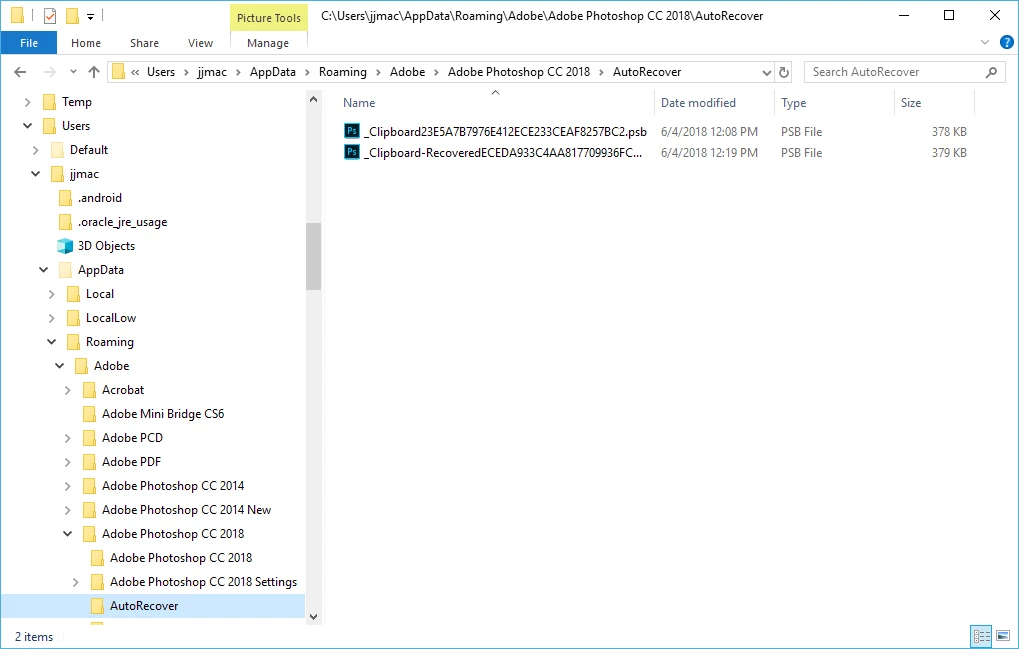The height and width of the screenshot is (649, 1019).
Task: Select the Picture Tools contextual tab
Action: pos(268,18)
